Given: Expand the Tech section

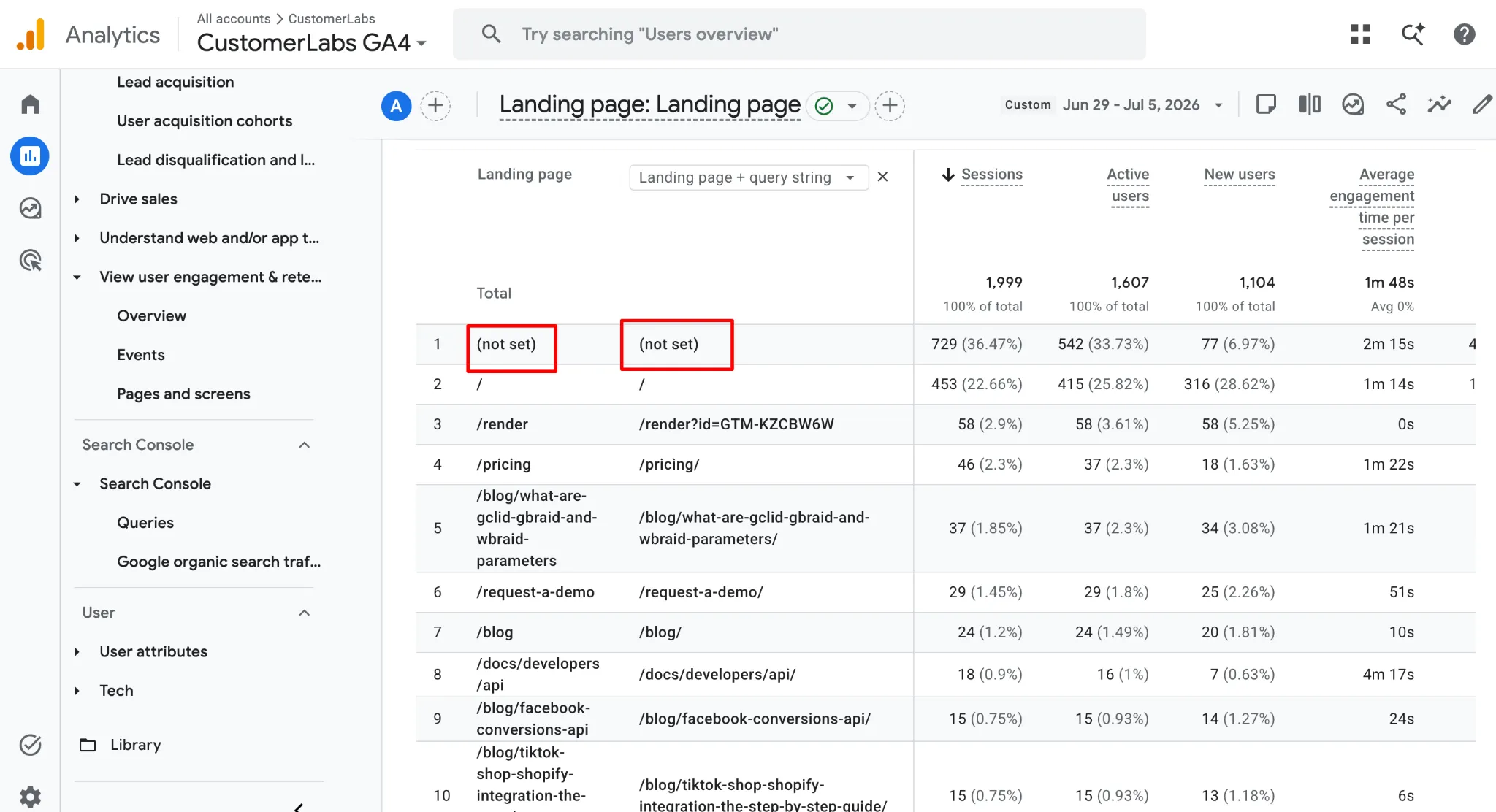Looking at the screenshot, I should pos(77,691).
